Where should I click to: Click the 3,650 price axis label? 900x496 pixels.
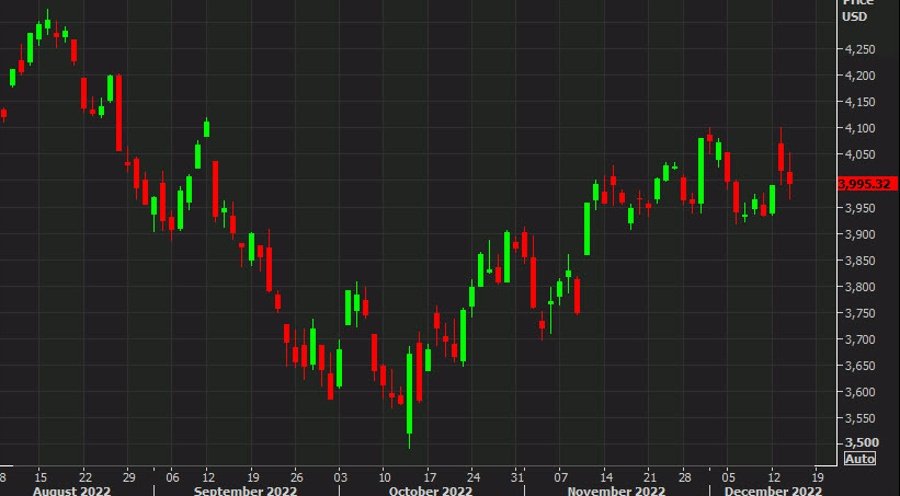coord(860,366)
